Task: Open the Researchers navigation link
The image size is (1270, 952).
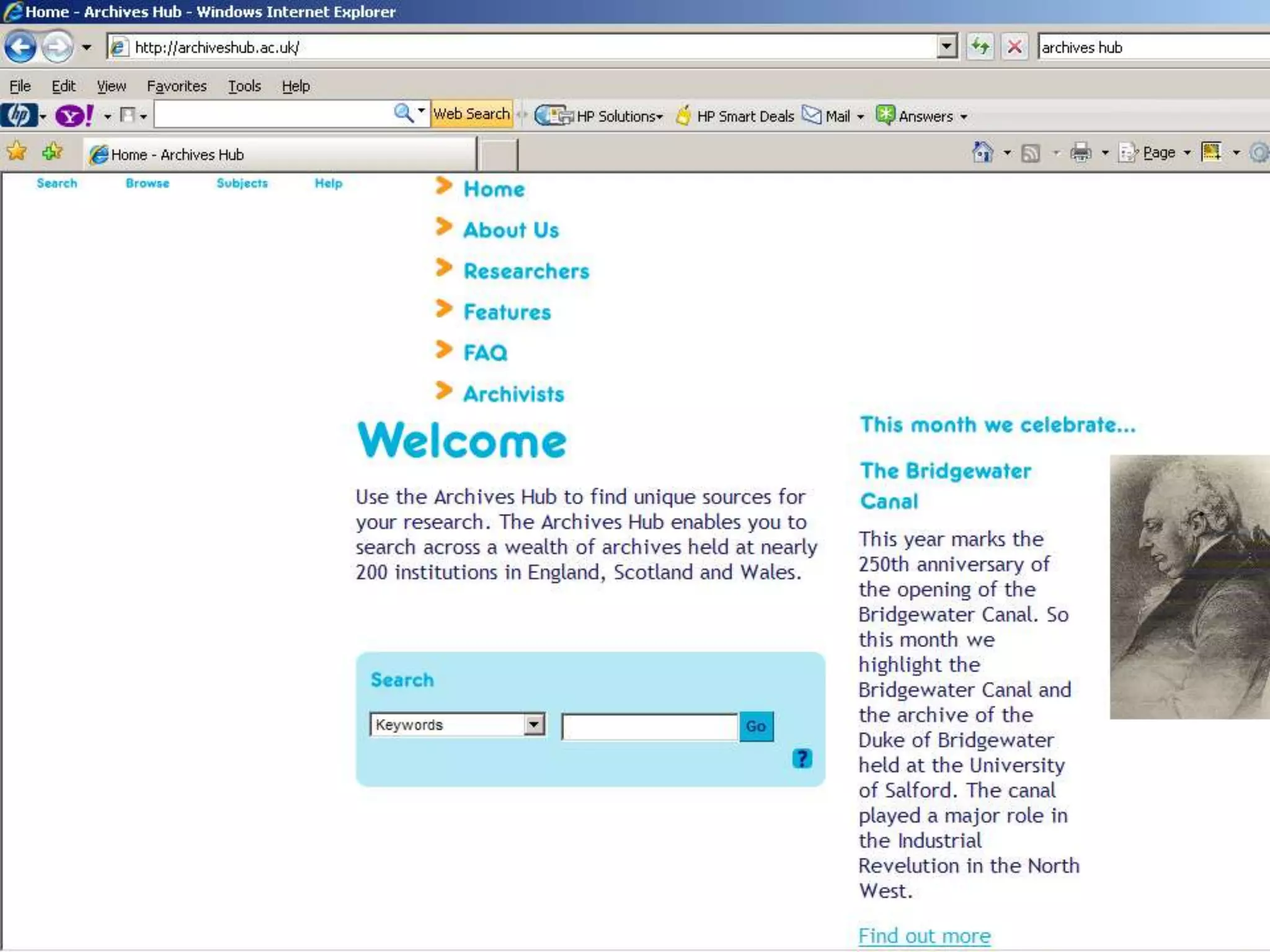Action: tap(526, 271)
